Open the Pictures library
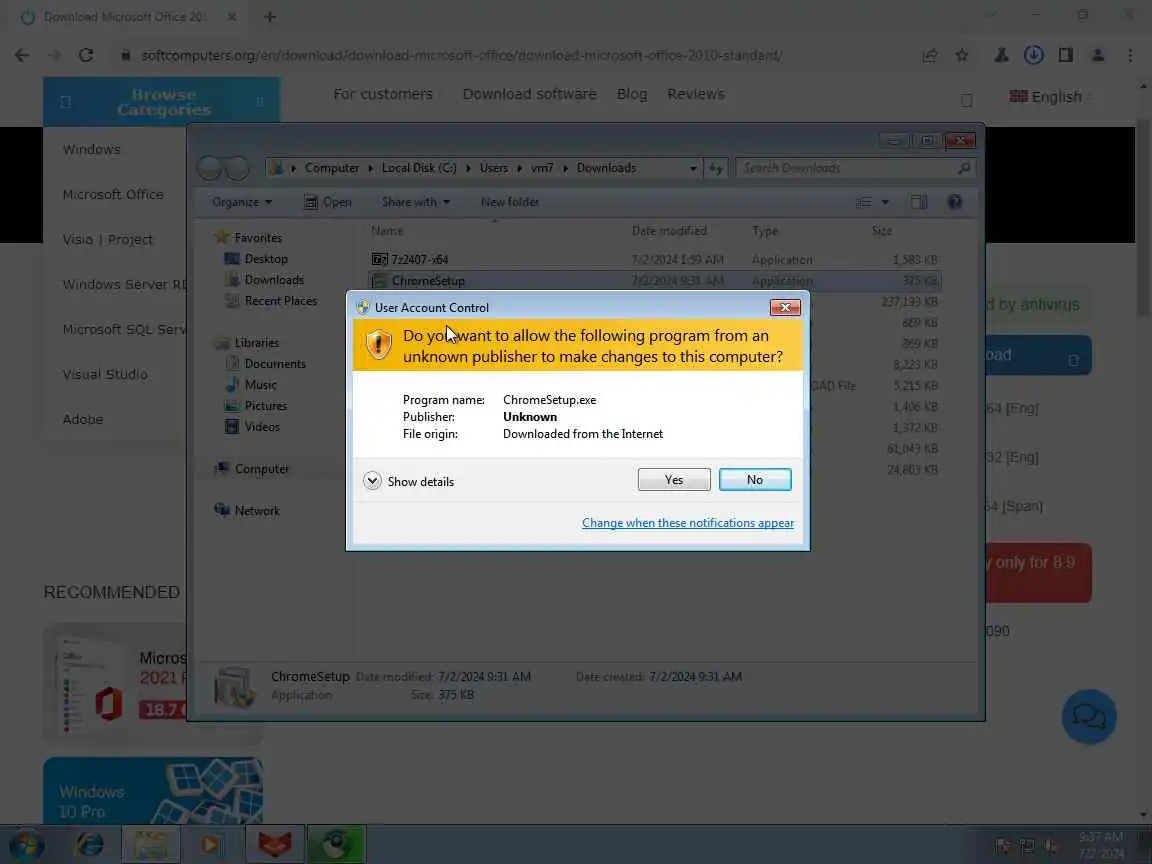This screenshot has height=864, width=1152. [265, 406]
